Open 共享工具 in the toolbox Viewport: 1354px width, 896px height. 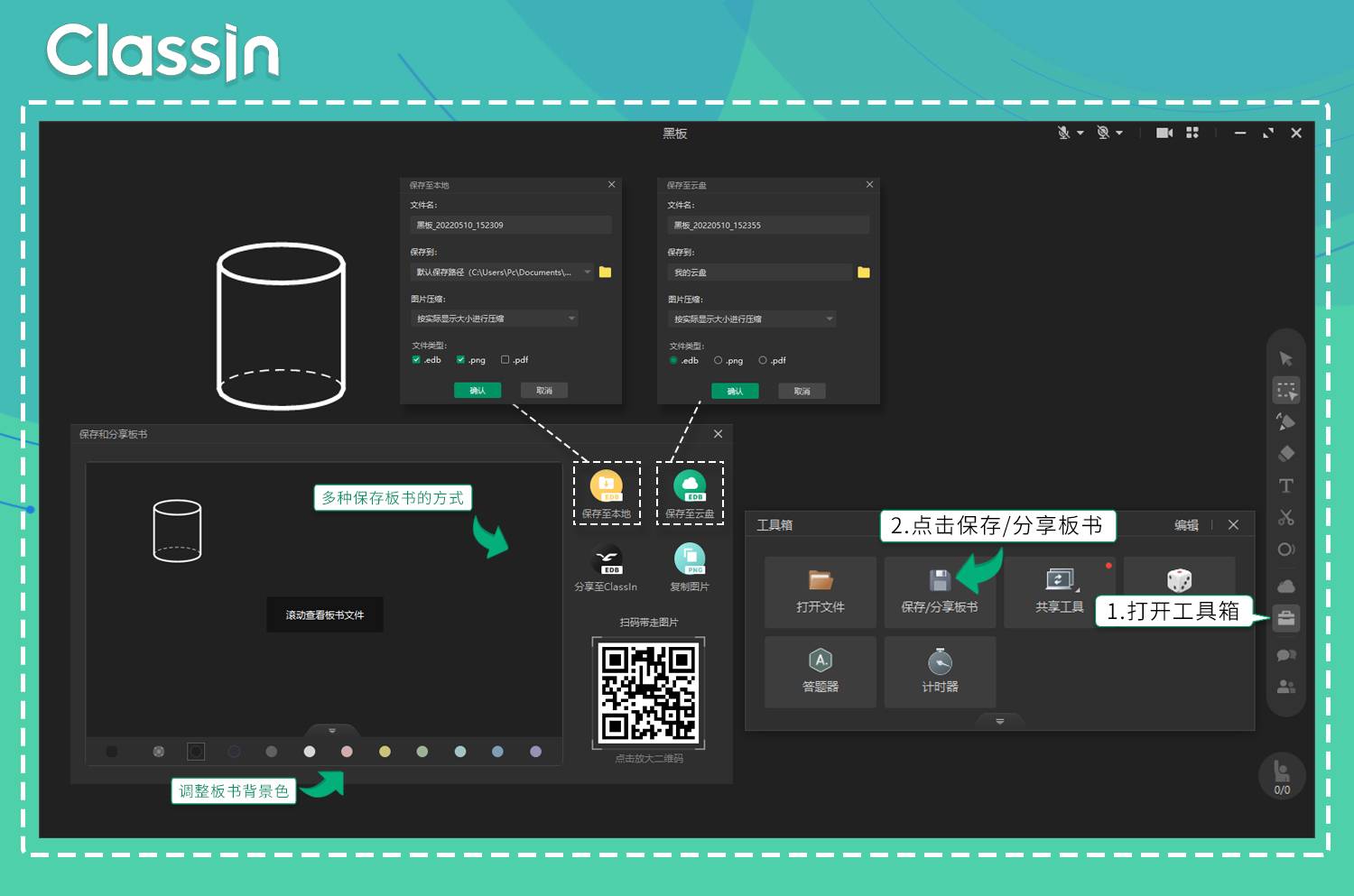1060,592
